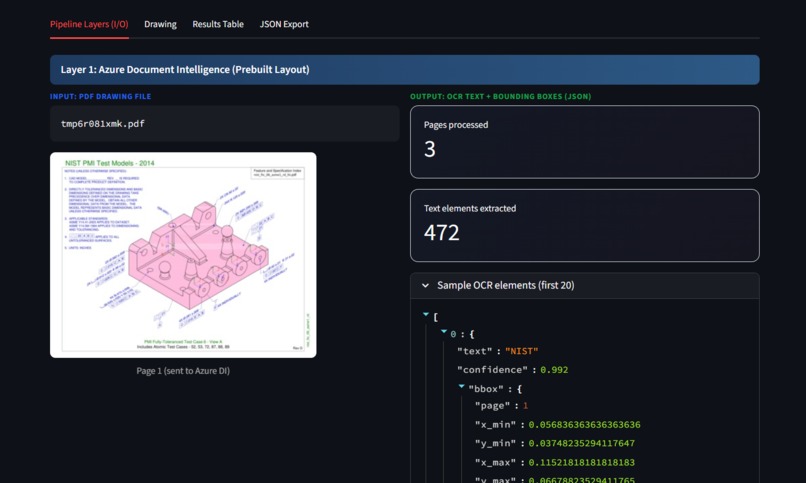Screen dimensions: 806x483
Task: Switch to the Results Table tab
Action: 218,24
